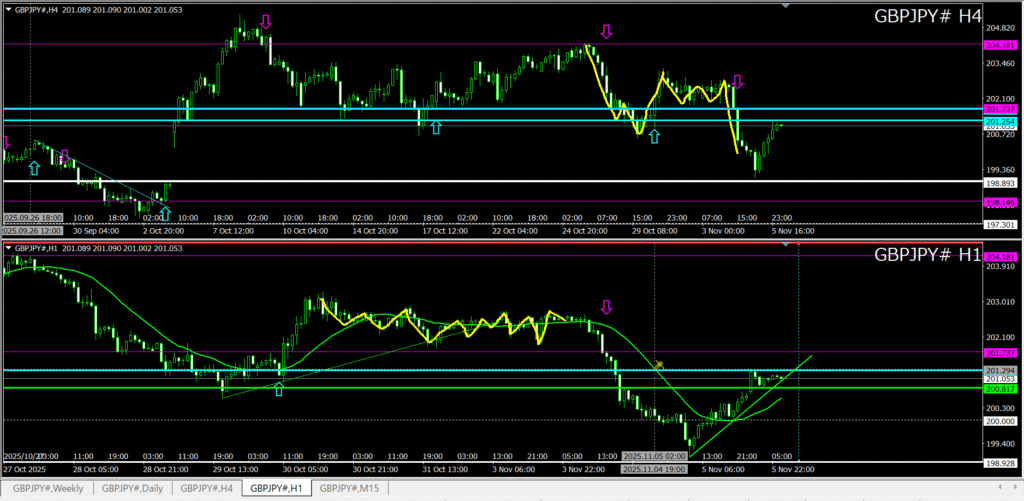
Task: Select the GBPJPY#,H4 tab
Action: pyautogui.click(x=208, y=488)
